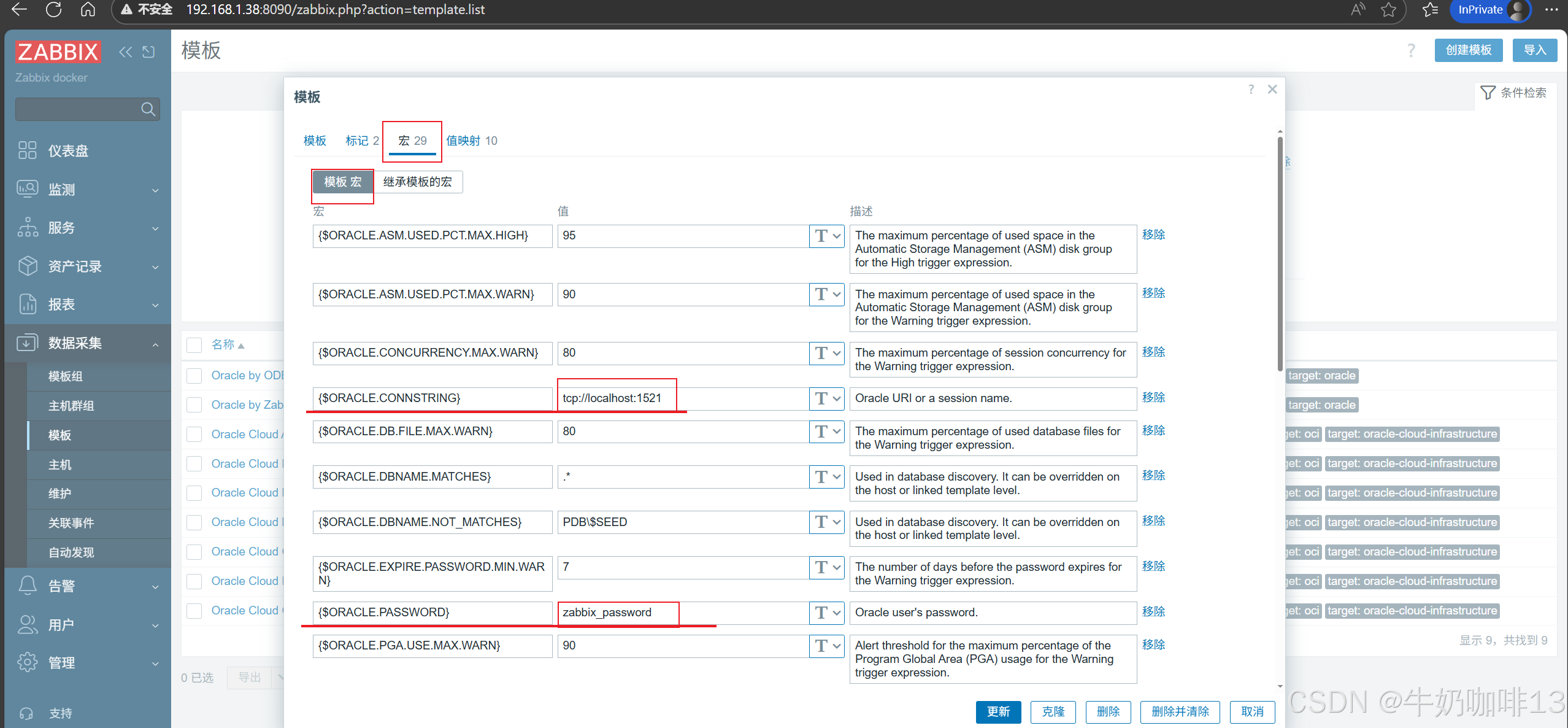The image size is (1568, 728).
Task: Click 移除 link for ORACLE.CONNSTRING macro
Action: pyautogui.click(x=1153, y=397)
